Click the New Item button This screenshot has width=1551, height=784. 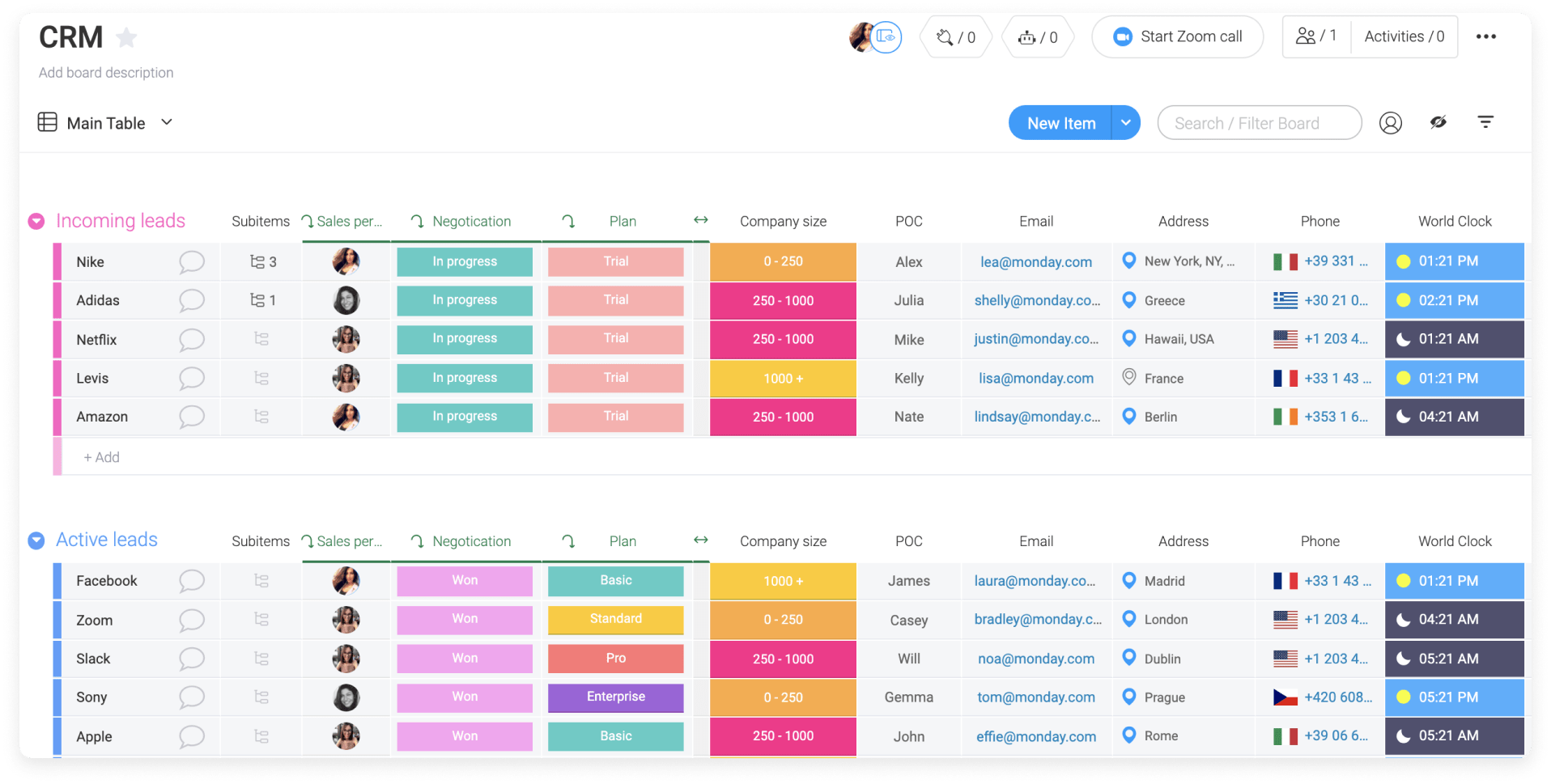[1061, 122]
